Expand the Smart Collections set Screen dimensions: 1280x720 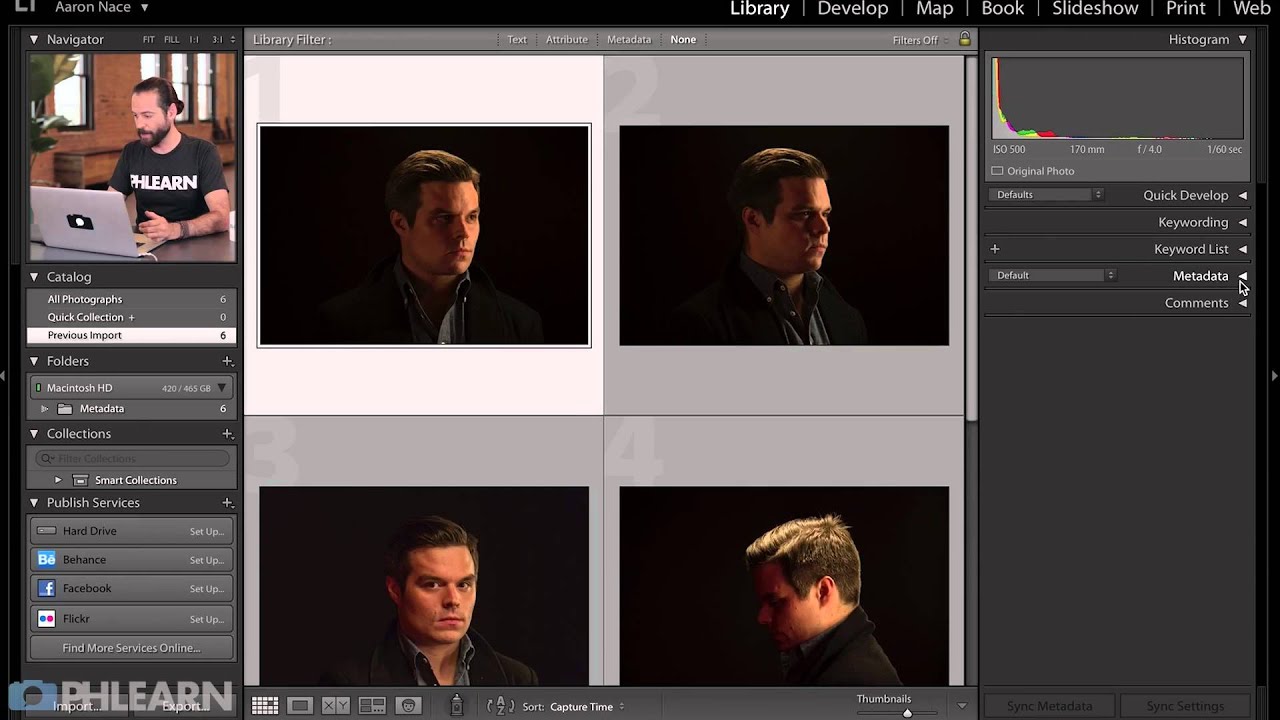pyautogui.click(x=58, y=480)
